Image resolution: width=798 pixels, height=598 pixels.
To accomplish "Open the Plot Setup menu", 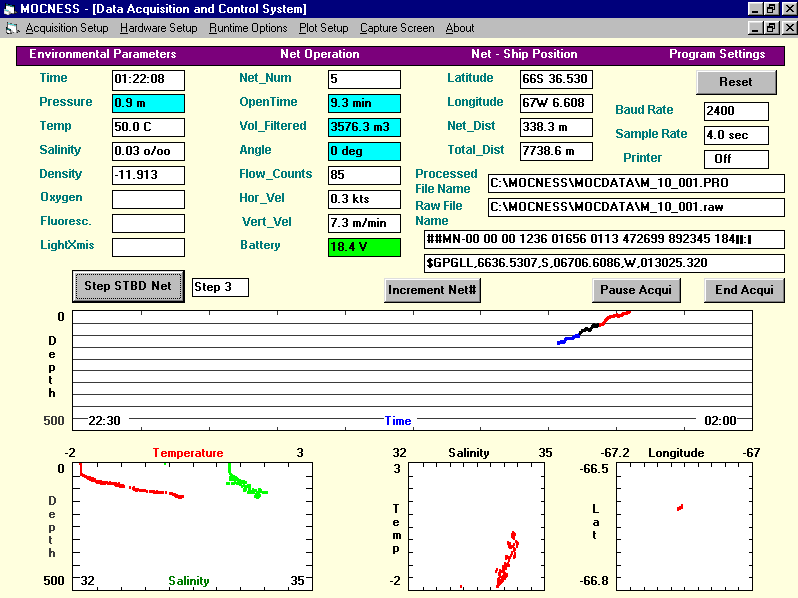I will [323, 28].
